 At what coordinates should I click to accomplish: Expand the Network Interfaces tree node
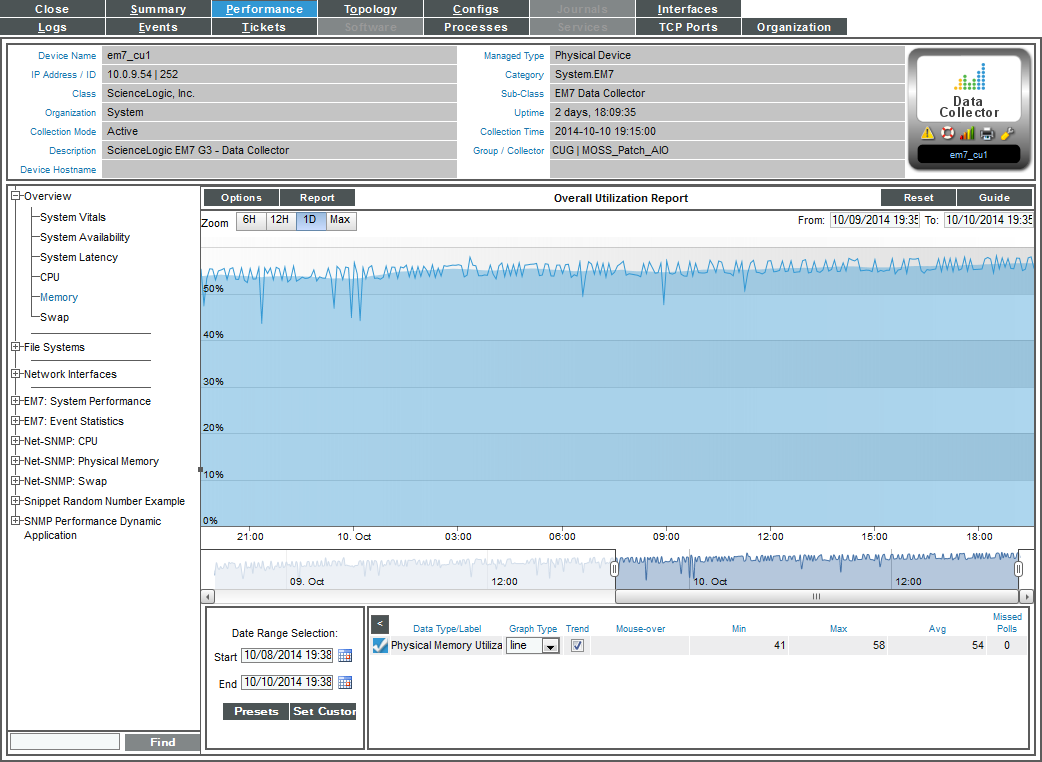(16, 374)
